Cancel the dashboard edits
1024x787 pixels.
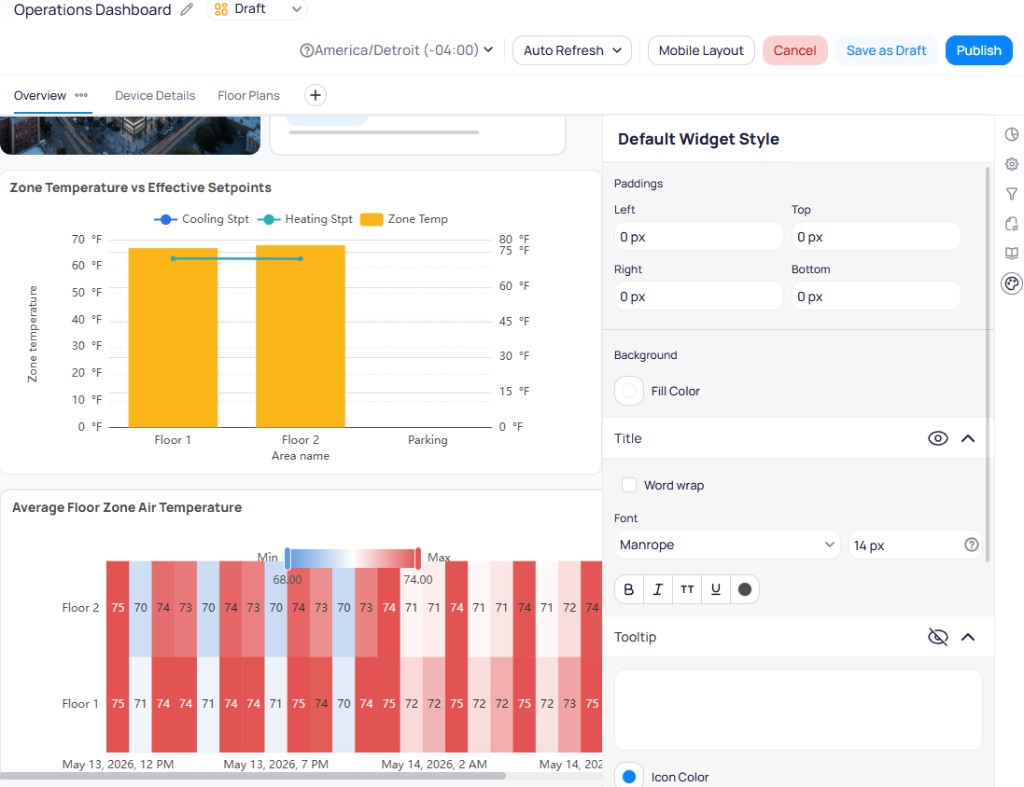[795, 50]
